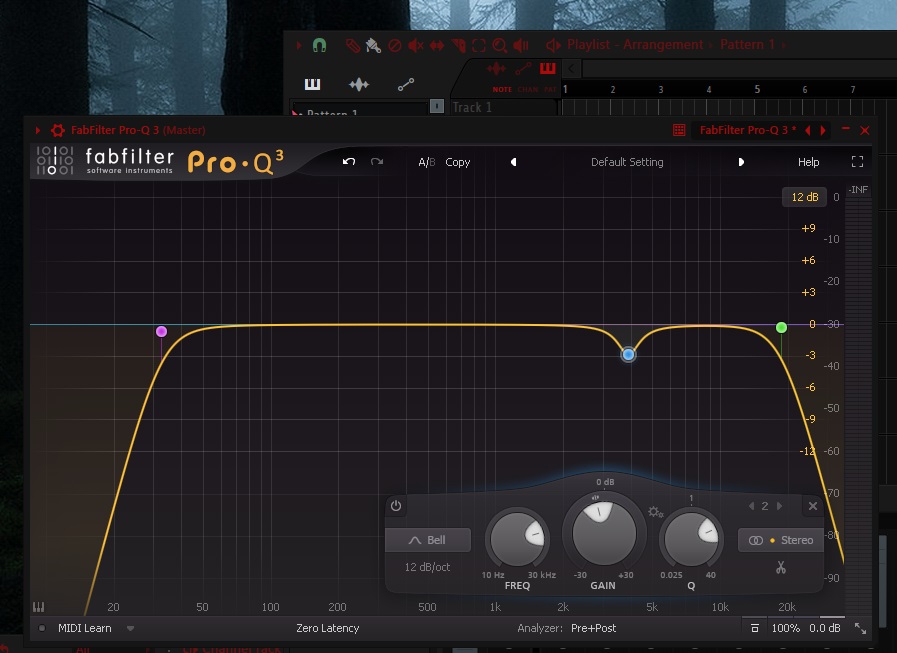Click the Copy button
Screen dimensions: 897x653
[458, 163]
